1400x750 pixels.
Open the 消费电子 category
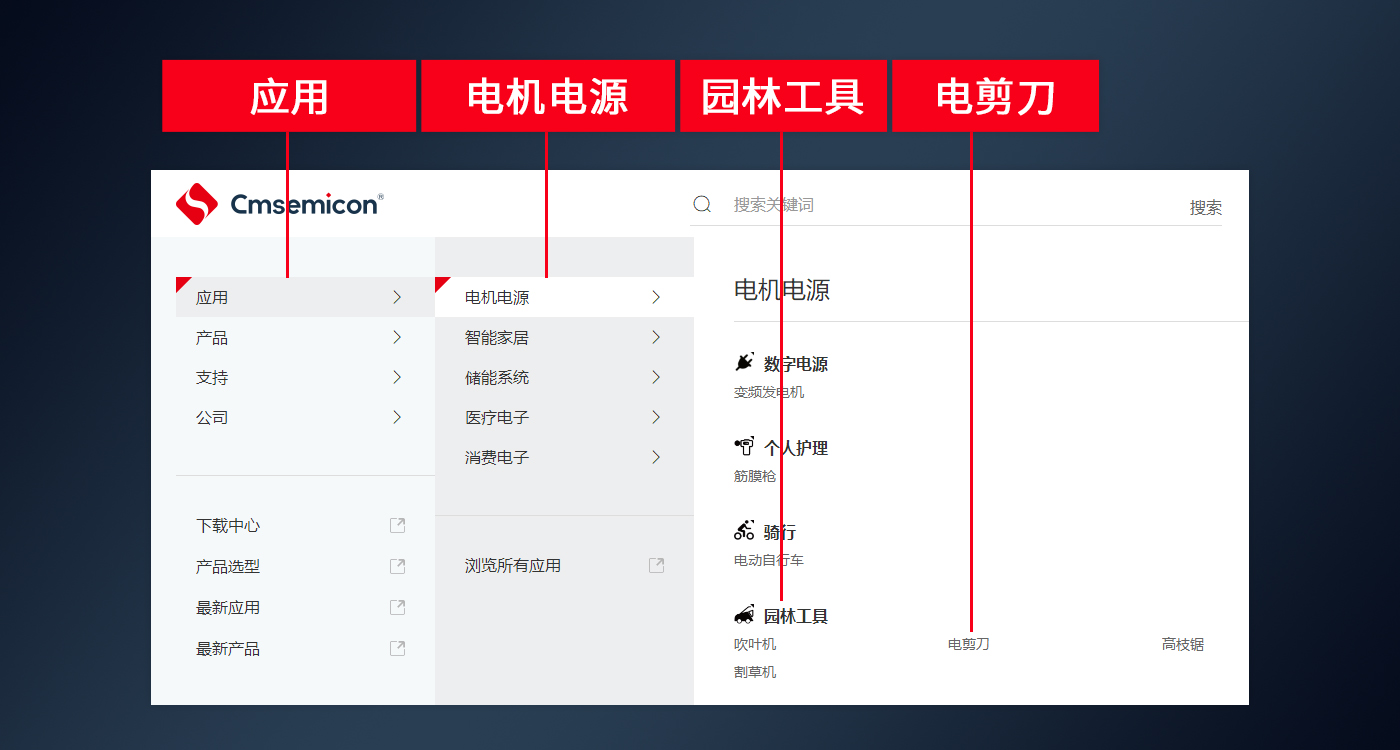pyautogui.click(x=564, y=457)
